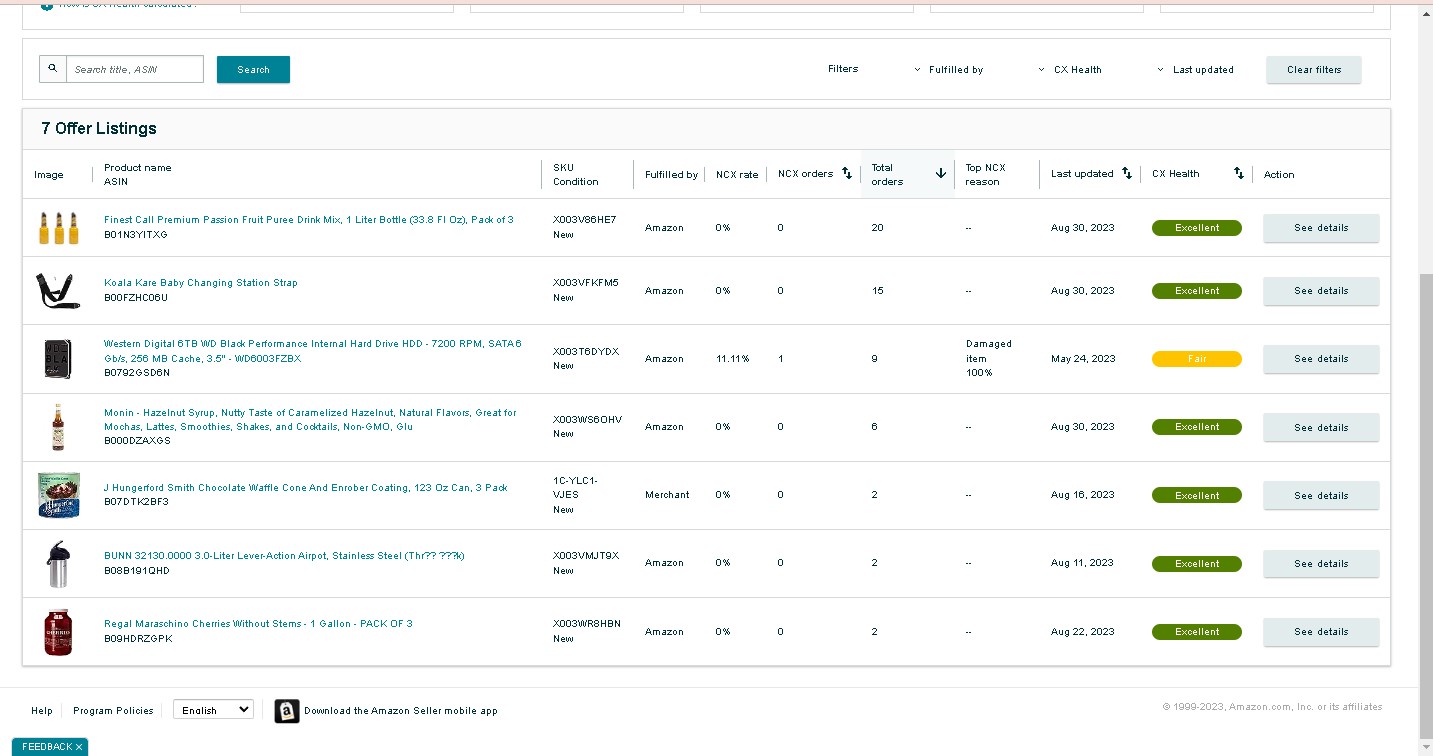1433x756 pixels.
Task: Focus the Search title, ASIN input field
Action: click(135, 69)
